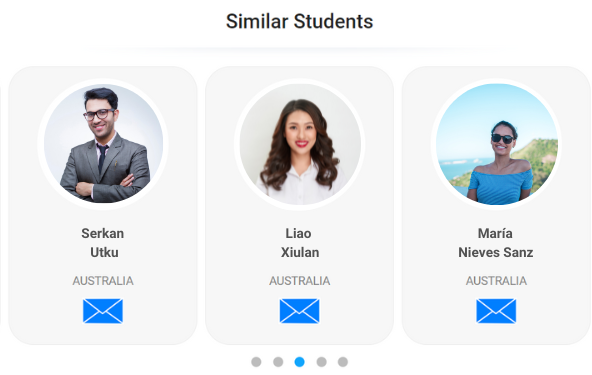Click Liao Xiulan's blue mail icon
The width and height of the screenshot is (592, 375).
(x=299, y=311)
